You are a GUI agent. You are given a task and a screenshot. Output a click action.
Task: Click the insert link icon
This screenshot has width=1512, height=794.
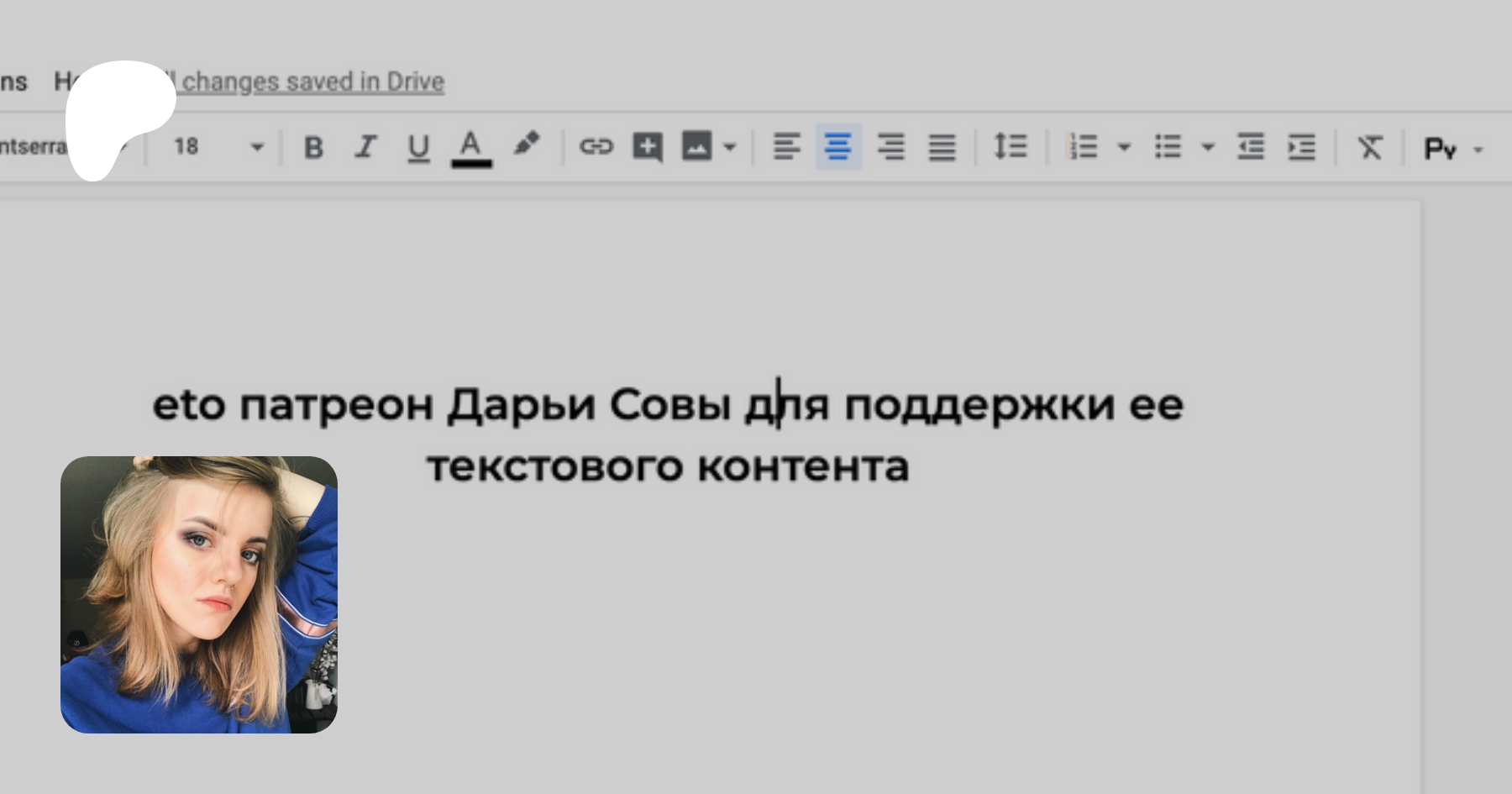tap(596, 148)
